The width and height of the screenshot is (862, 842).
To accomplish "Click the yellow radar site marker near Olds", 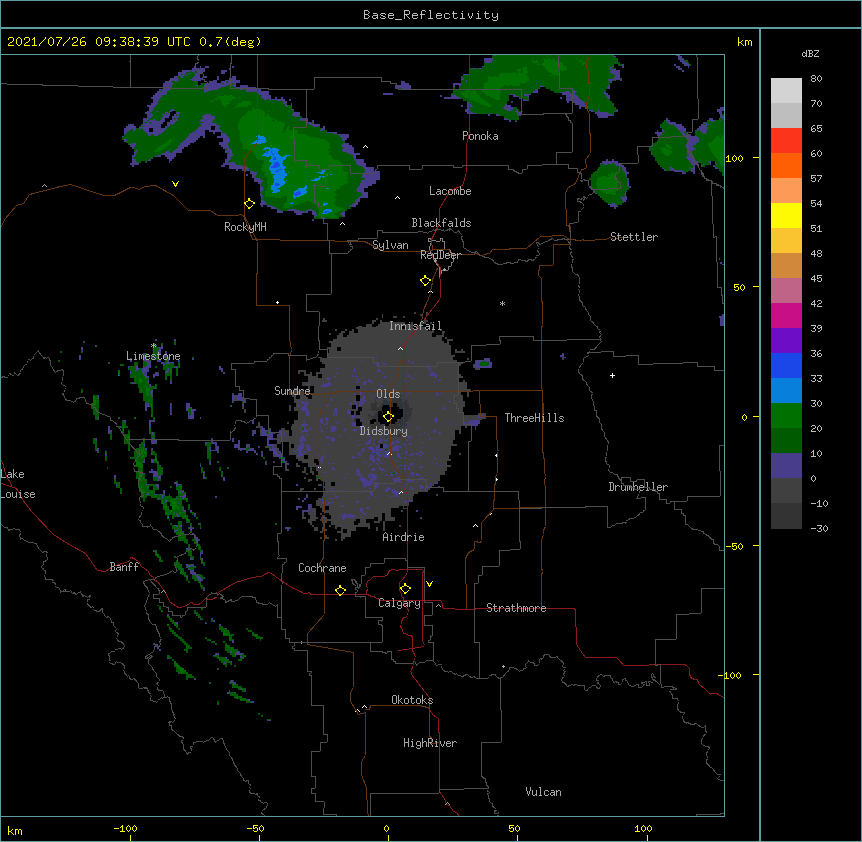I will pos(388,417).
